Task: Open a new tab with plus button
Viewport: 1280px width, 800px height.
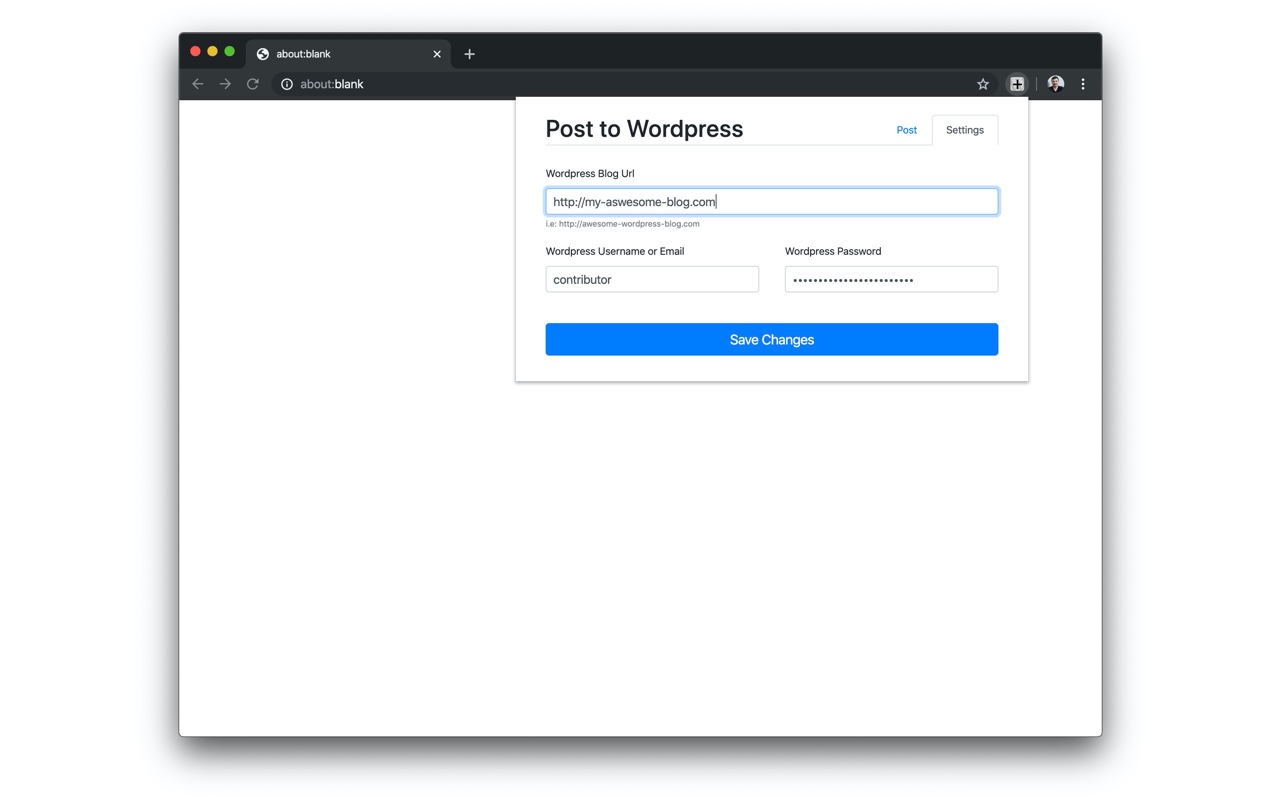Action: 469,54
